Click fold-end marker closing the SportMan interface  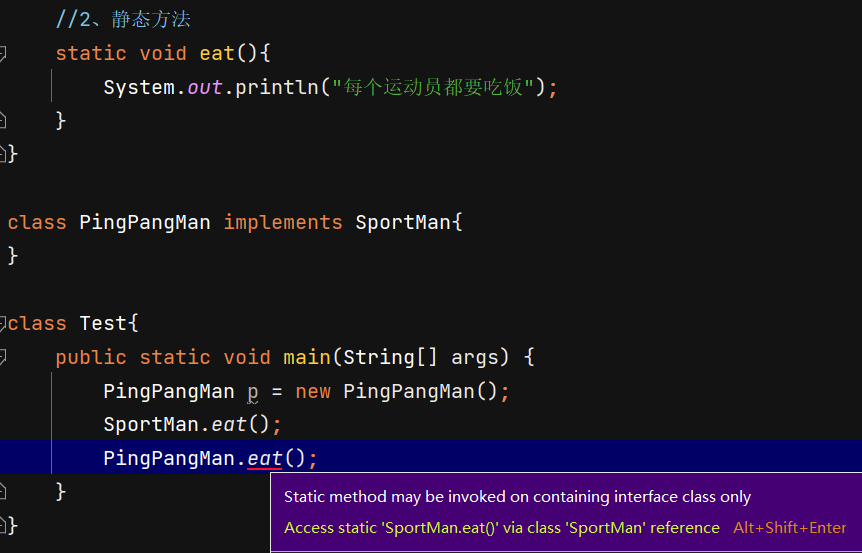pyautogui.click(x=4, y=154)
